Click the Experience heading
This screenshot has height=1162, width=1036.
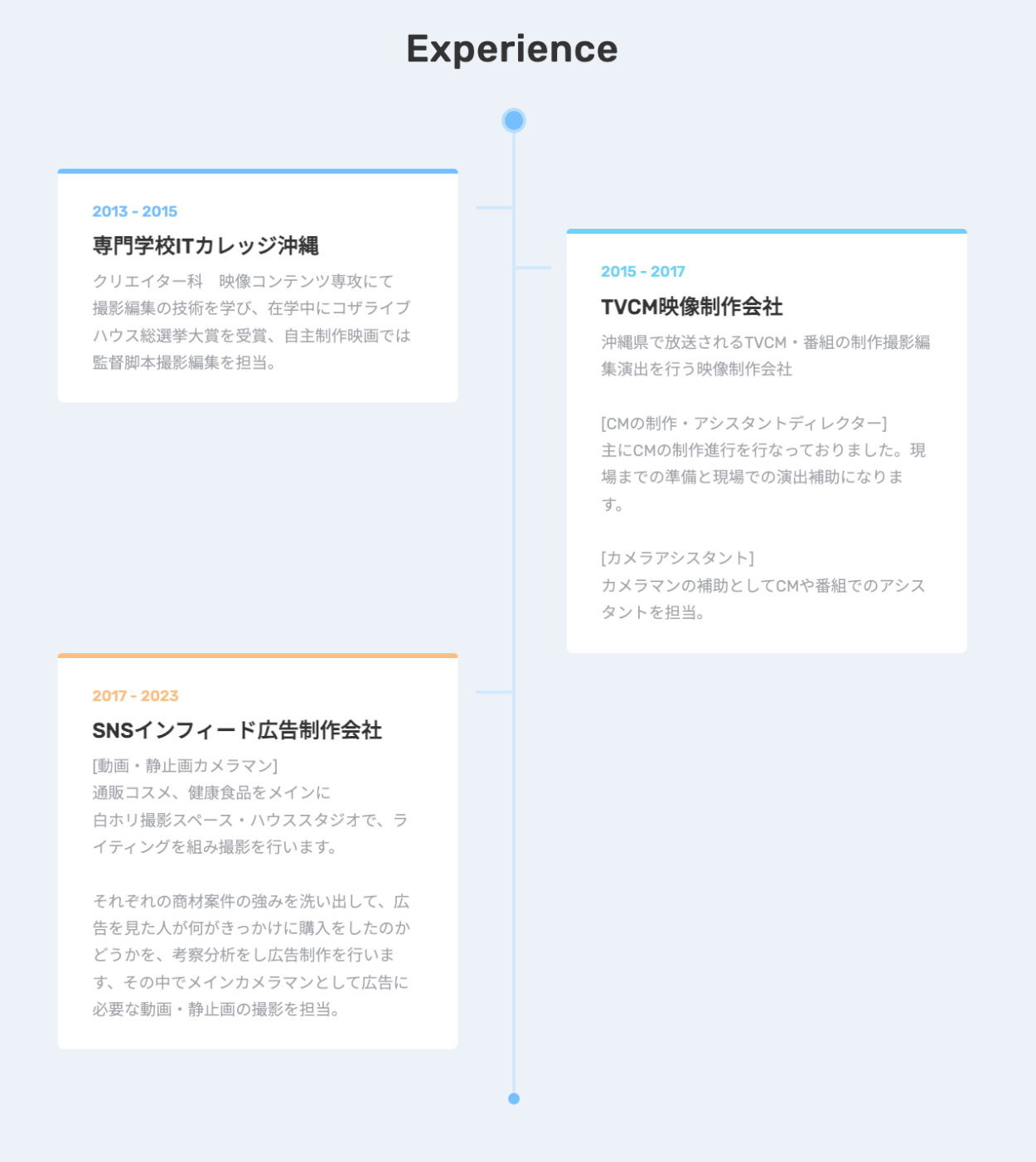[512, 49]
